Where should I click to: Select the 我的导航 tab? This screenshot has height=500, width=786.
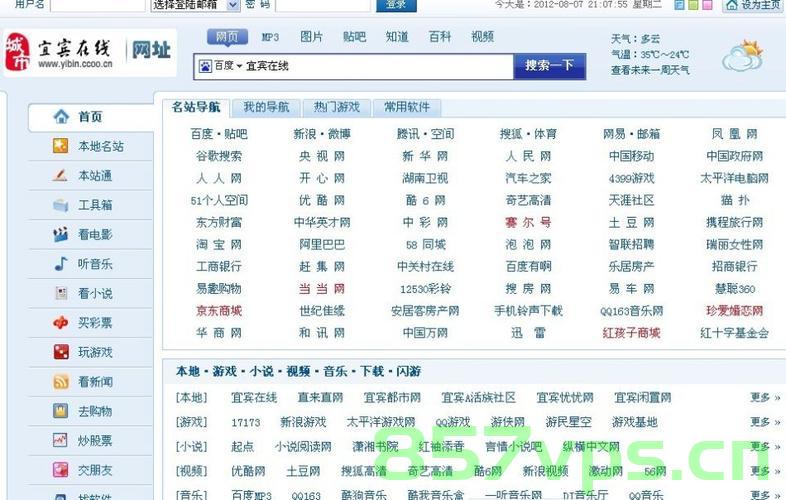click(266, 107)
